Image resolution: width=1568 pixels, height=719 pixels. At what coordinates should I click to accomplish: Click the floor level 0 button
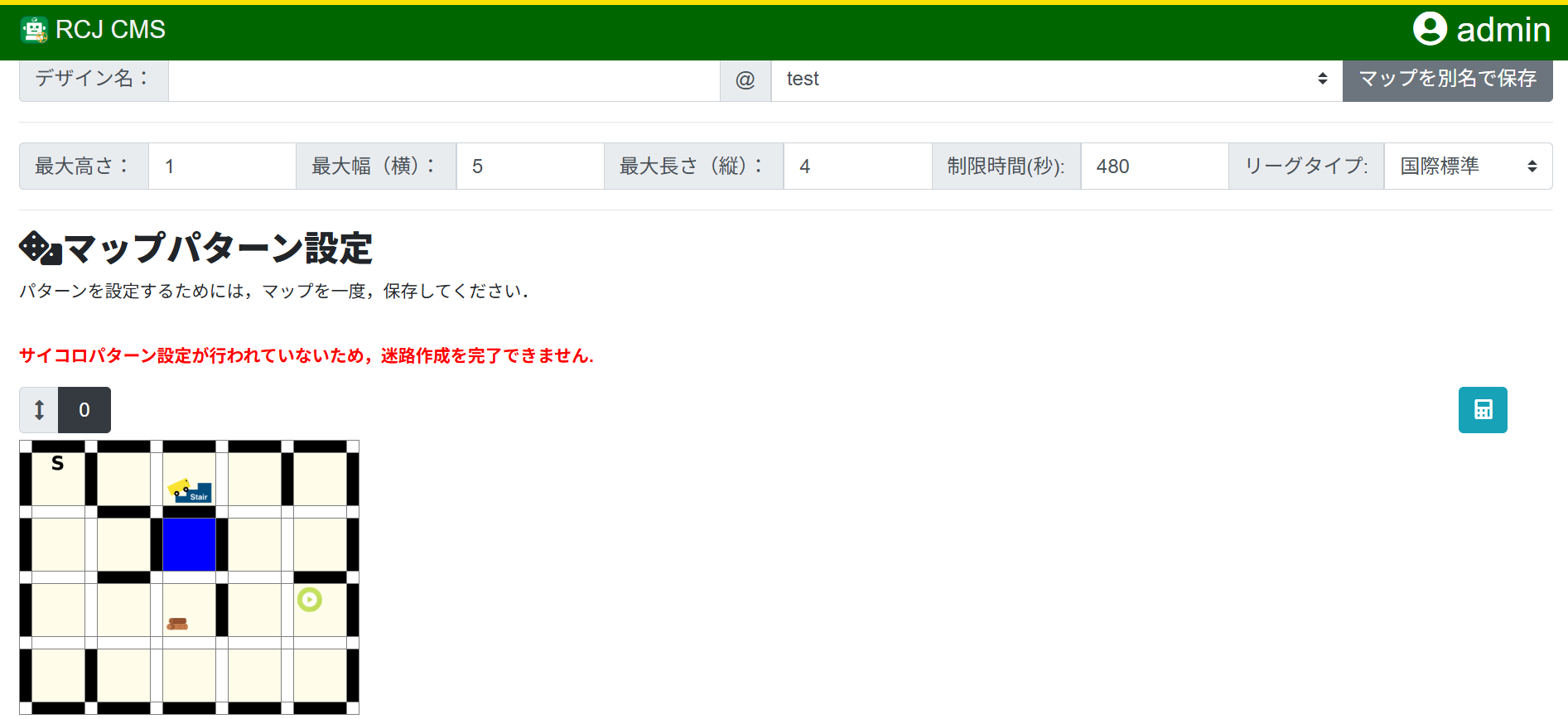[x=84, y=410]
